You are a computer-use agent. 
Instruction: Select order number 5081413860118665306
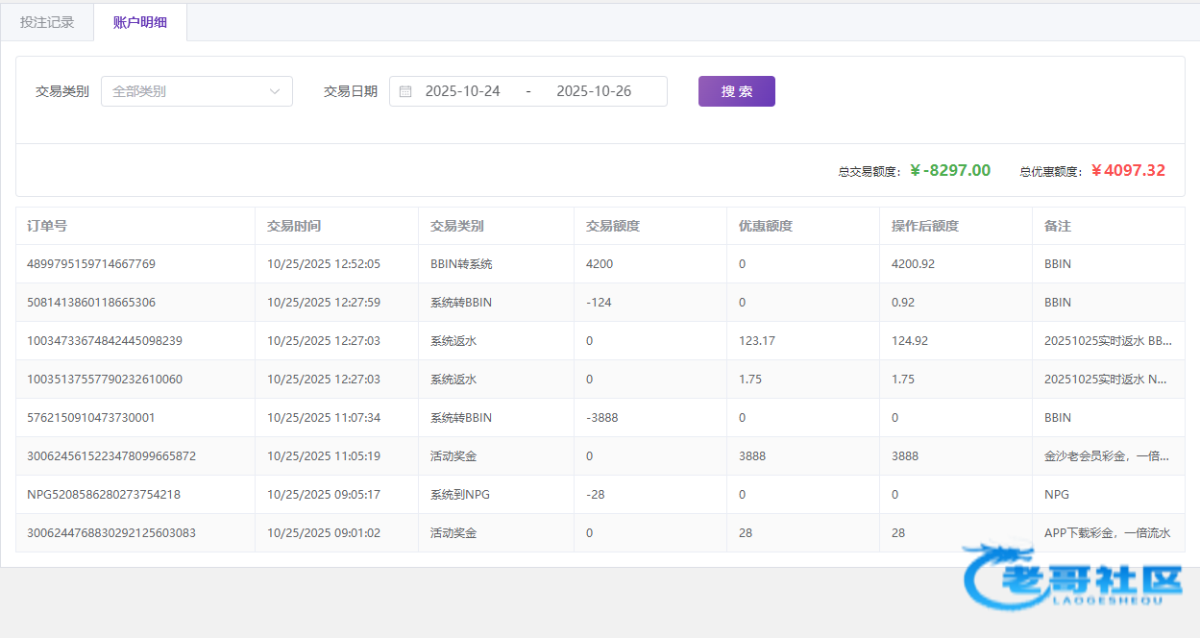(91, 302)
